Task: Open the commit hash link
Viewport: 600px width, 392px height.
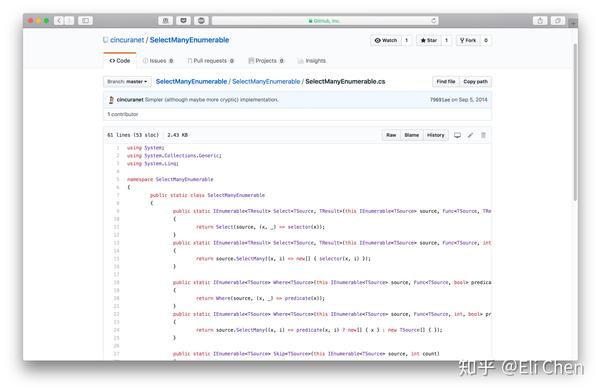Action: pos(440,100)
